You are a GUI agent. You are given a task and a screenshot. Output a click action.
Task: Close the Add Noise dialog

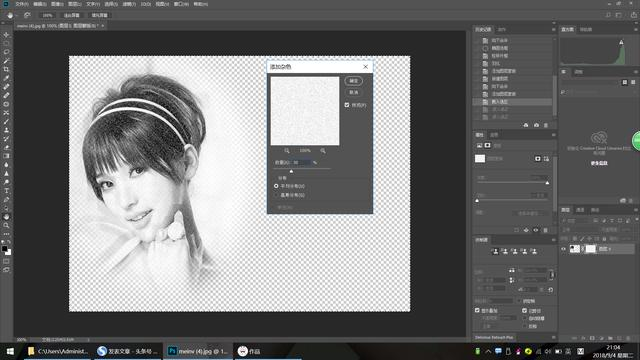(x=365, y=67)
